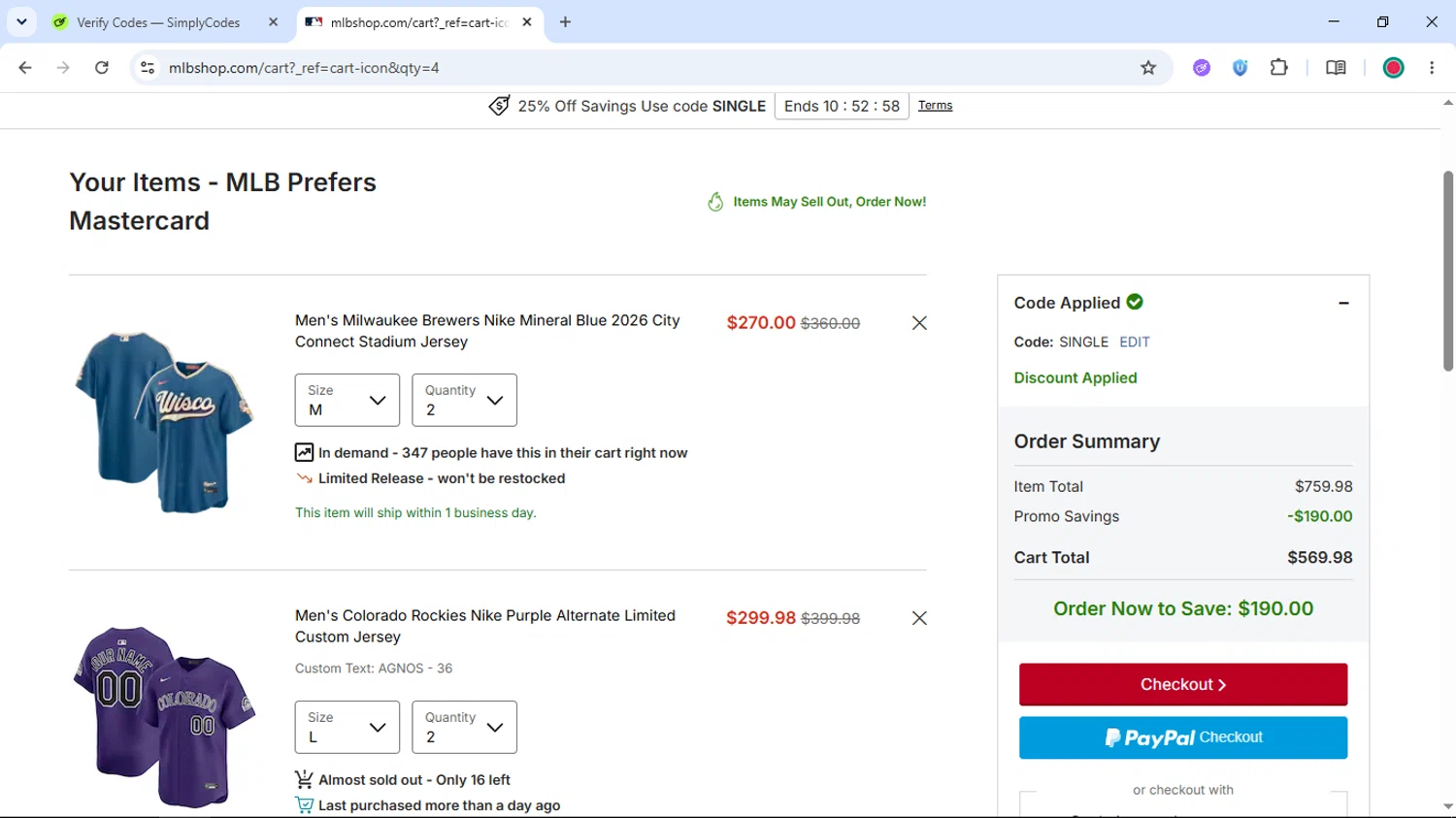Click the Item Total $759.98 value

[x=1323, y=486]
